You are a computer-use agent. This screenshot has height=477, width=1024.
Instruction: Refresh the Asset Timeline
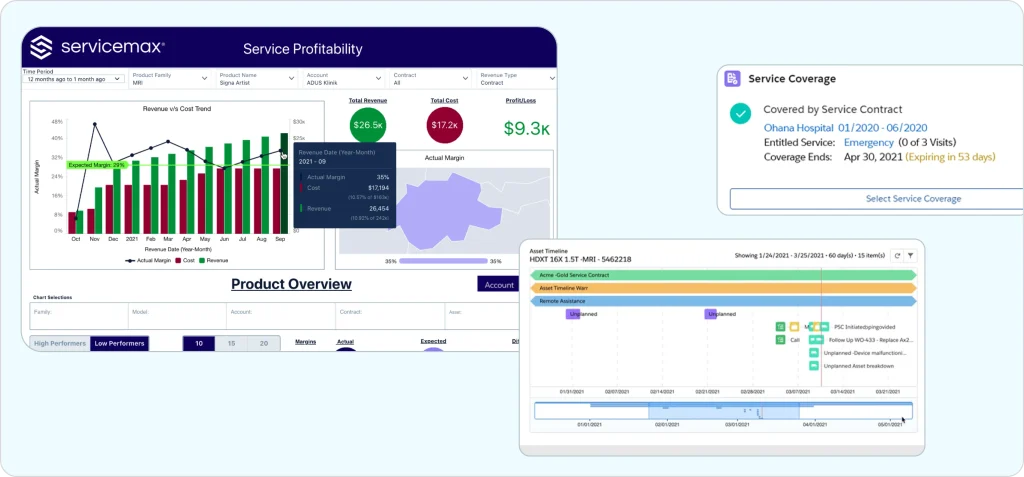point(897,256)
